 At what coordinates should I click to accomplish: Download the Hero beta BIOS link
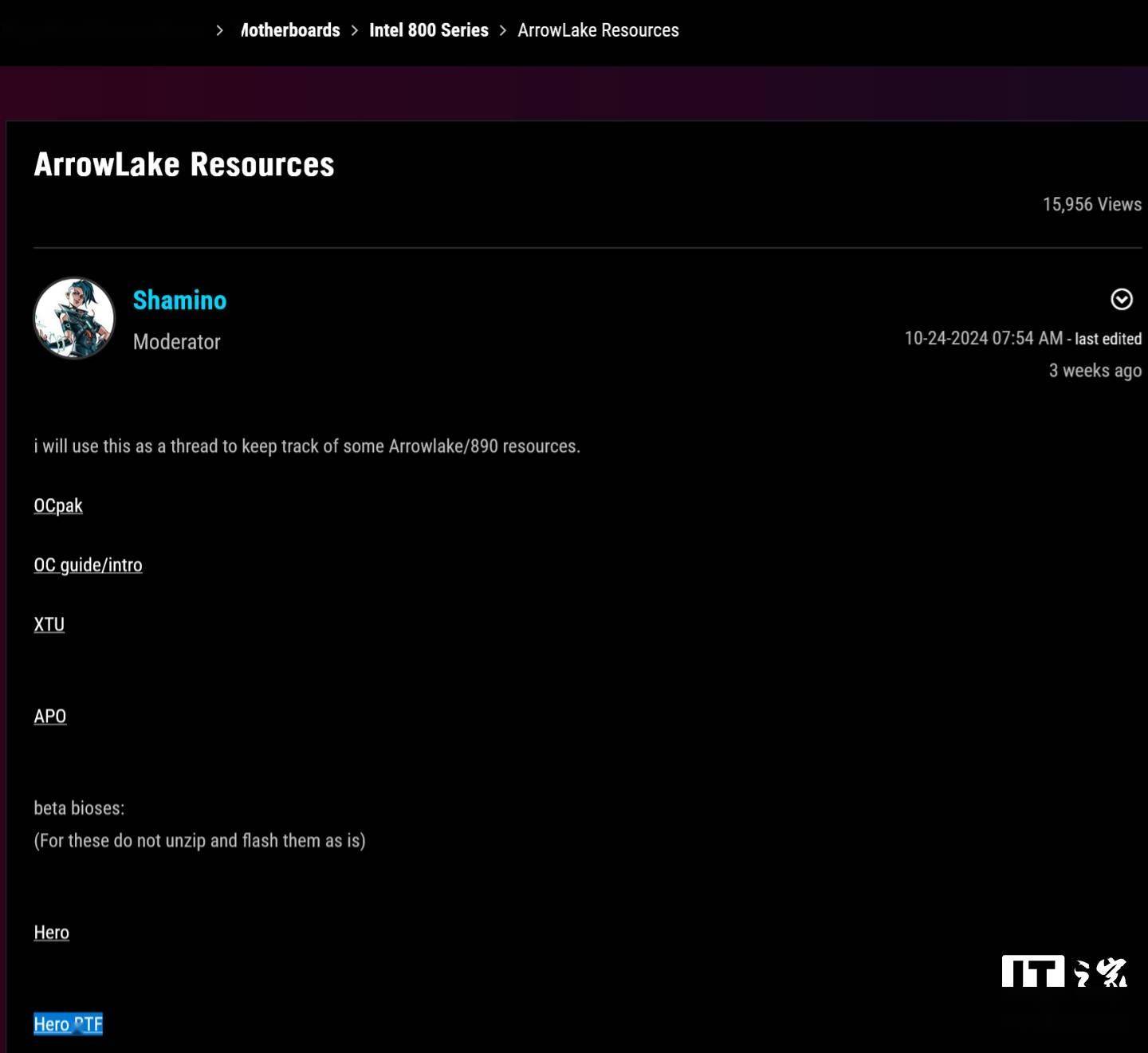[x=52, y=933]
